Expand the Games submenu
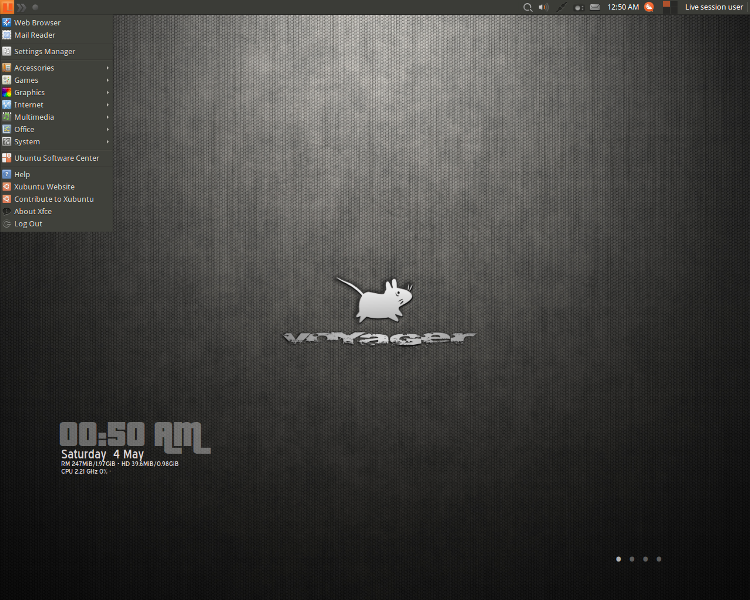Screen dimensions: 750x600 pyautogui.click(x=56, y=80)
